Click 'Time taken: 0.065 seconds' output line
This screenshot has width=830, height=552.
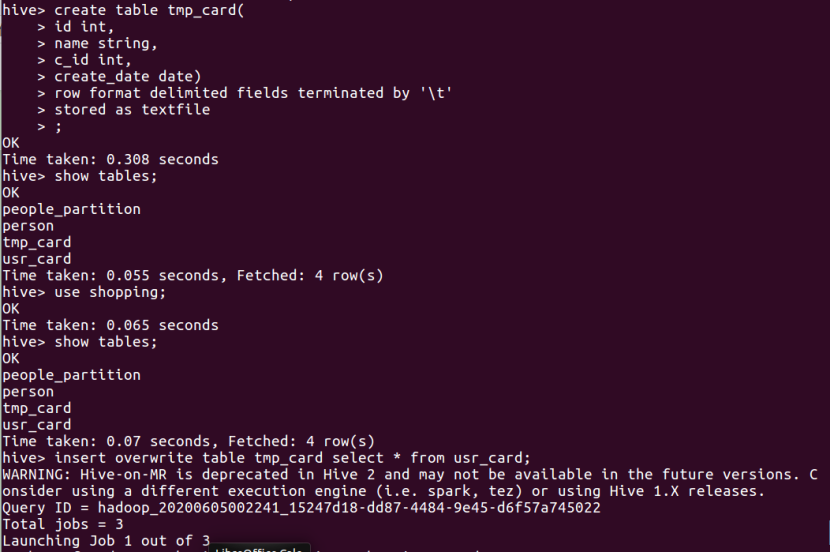[x=110, y=325]
